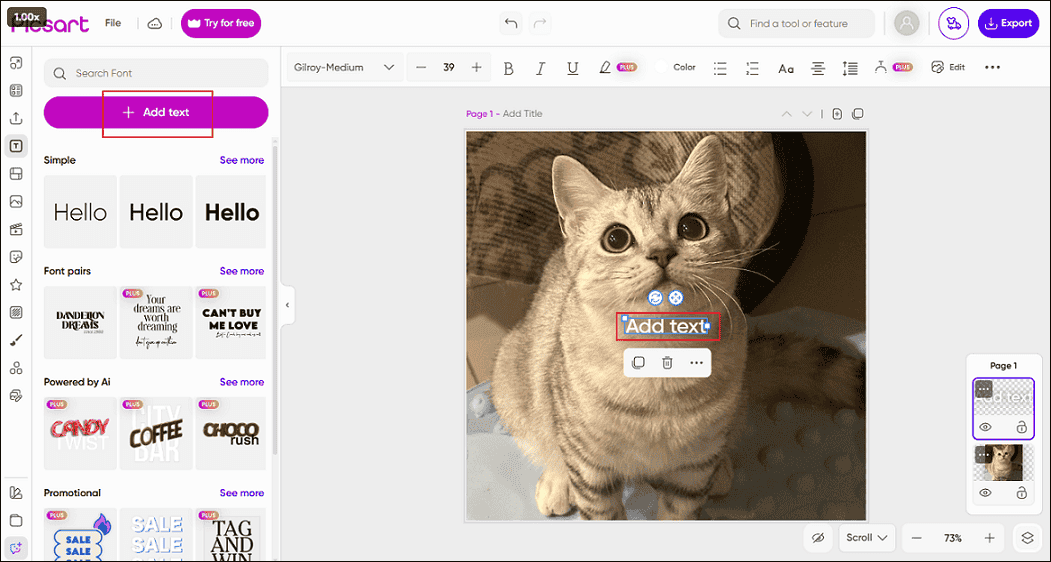
Task: Click the Bold formatting icon
Action: 508,68
